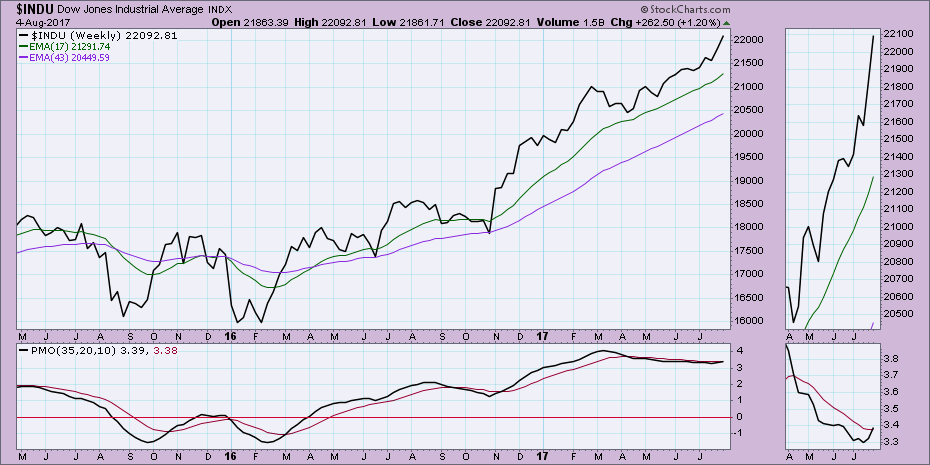Click the $INDU ticker symbol title
This screenshot has width=930, height=465.
tap(37, 9)
